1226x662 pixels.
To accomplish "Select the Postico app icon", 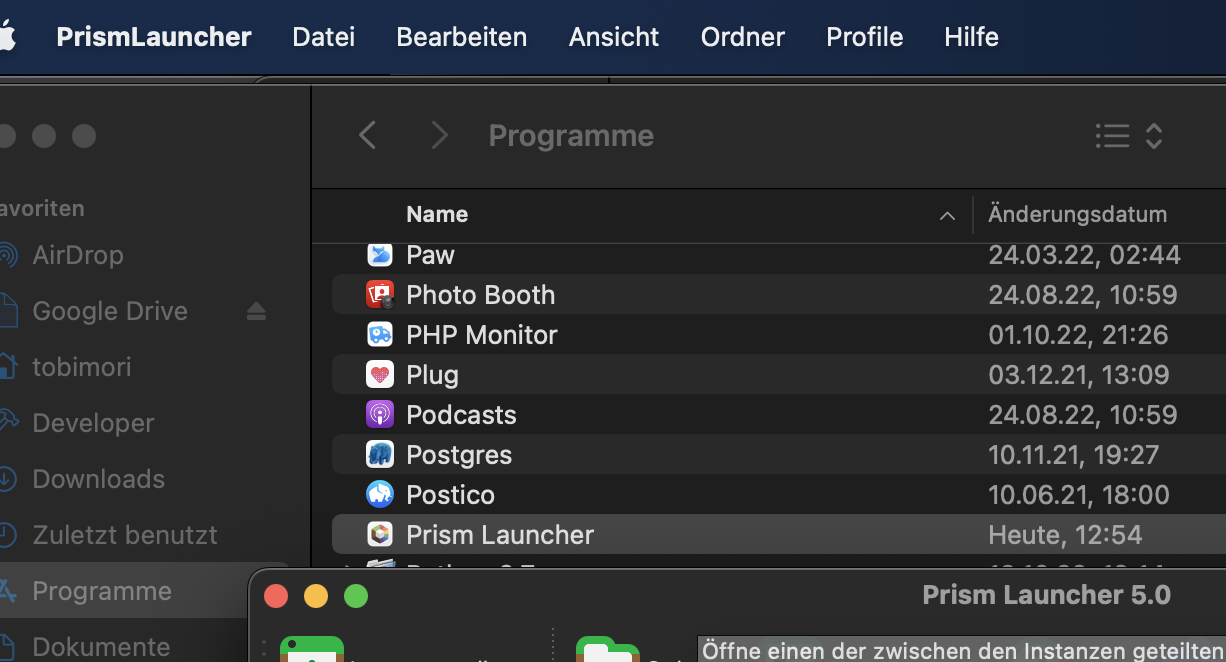I will [380, 494].
